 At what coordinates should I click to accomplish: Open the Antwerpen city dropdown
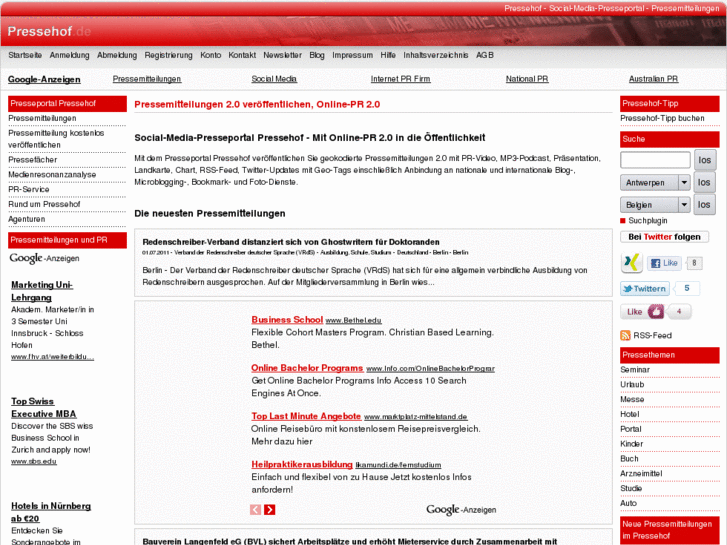point(655,183)
